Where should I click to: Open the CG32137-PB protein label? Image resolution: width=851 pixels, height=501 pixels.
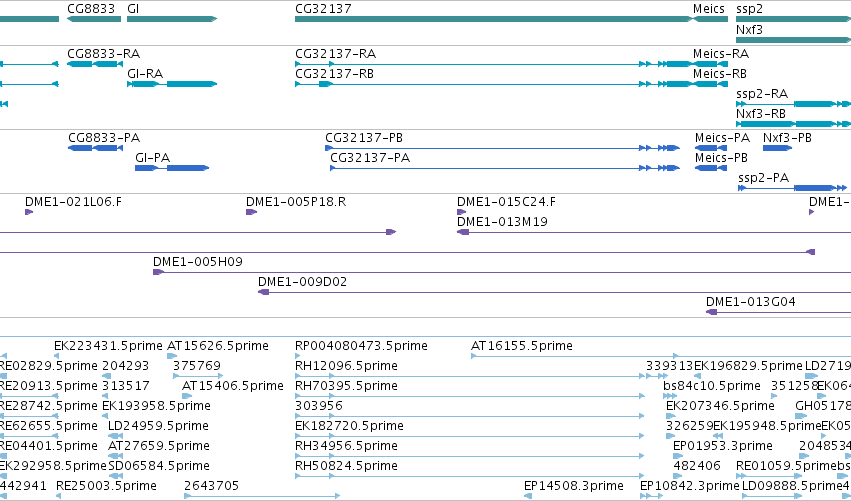(364, 138)
